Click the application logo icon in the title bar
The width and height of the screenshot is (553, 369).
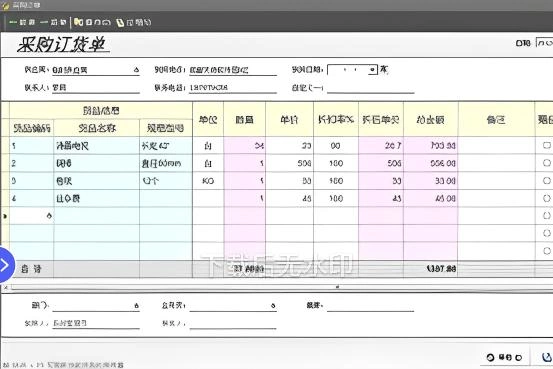(x=5, y=5)
